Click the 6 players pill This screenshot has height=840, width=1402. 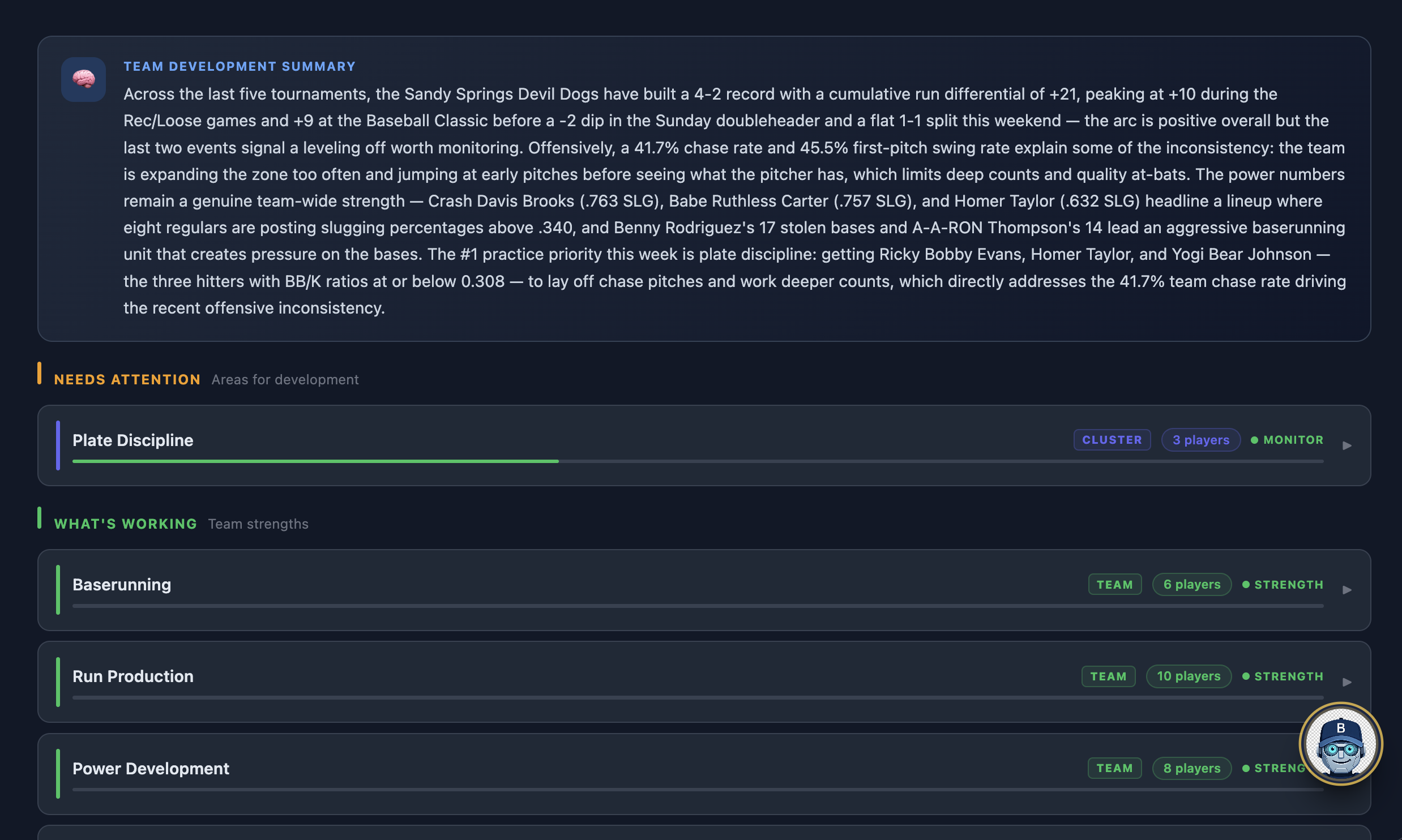1191,584
